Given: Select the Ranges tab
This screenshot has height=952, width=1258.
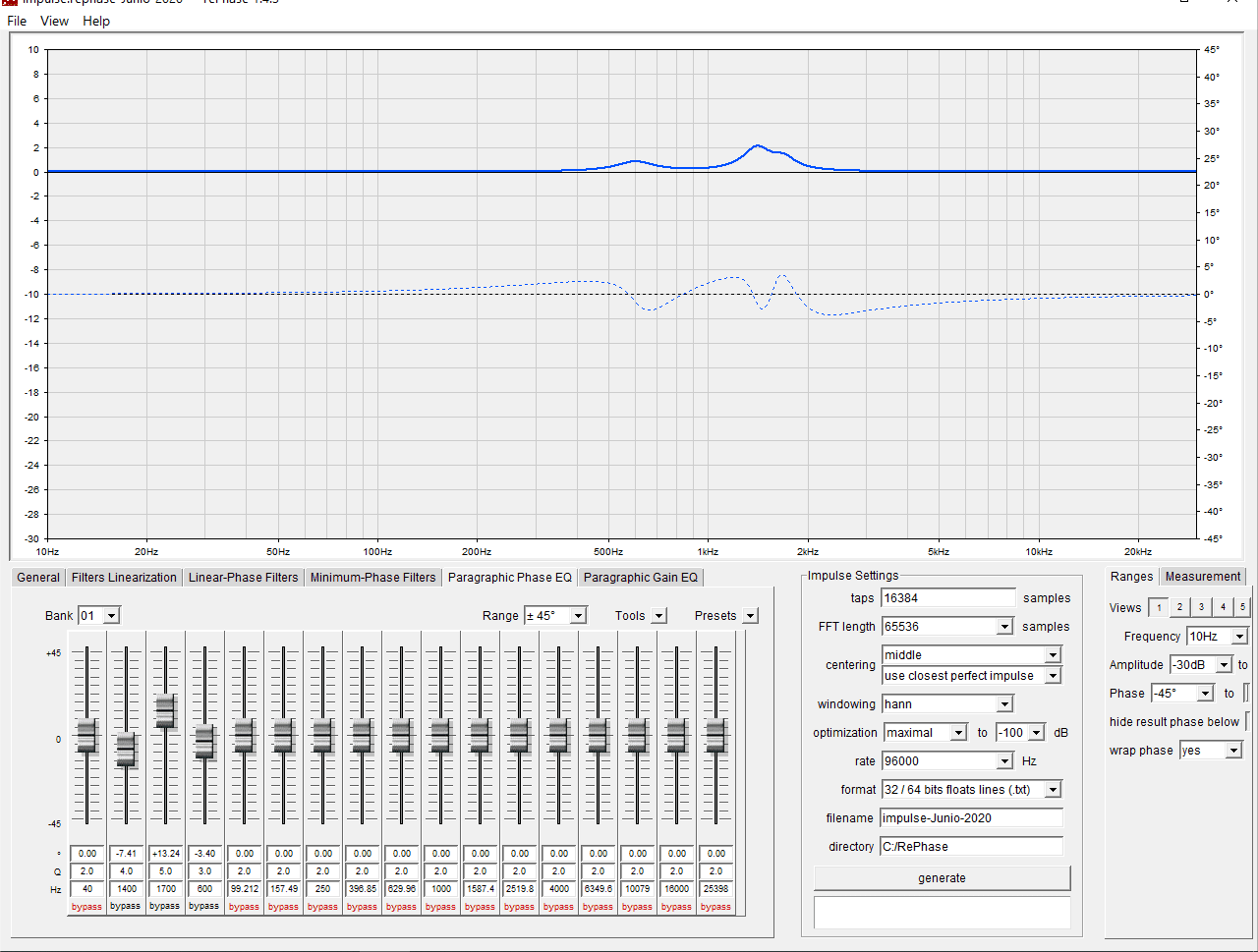Looking at the screenshot, I should click(x=1131, y=577).
